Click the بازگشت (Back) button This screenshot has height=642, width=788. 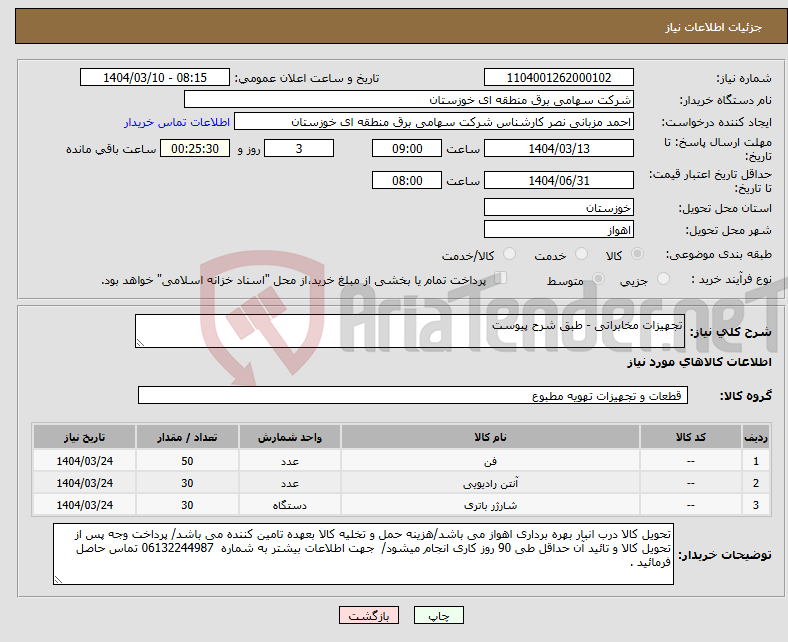tap(369, 615)
